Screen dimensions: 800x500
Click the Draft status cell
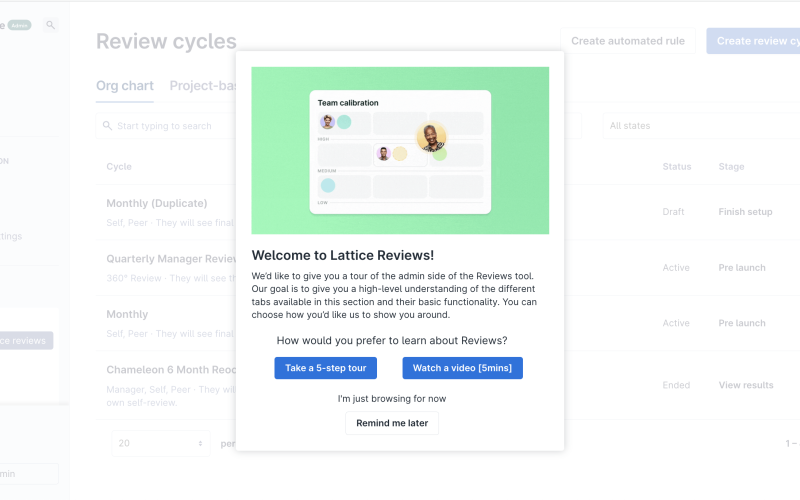tap(673, 212)
